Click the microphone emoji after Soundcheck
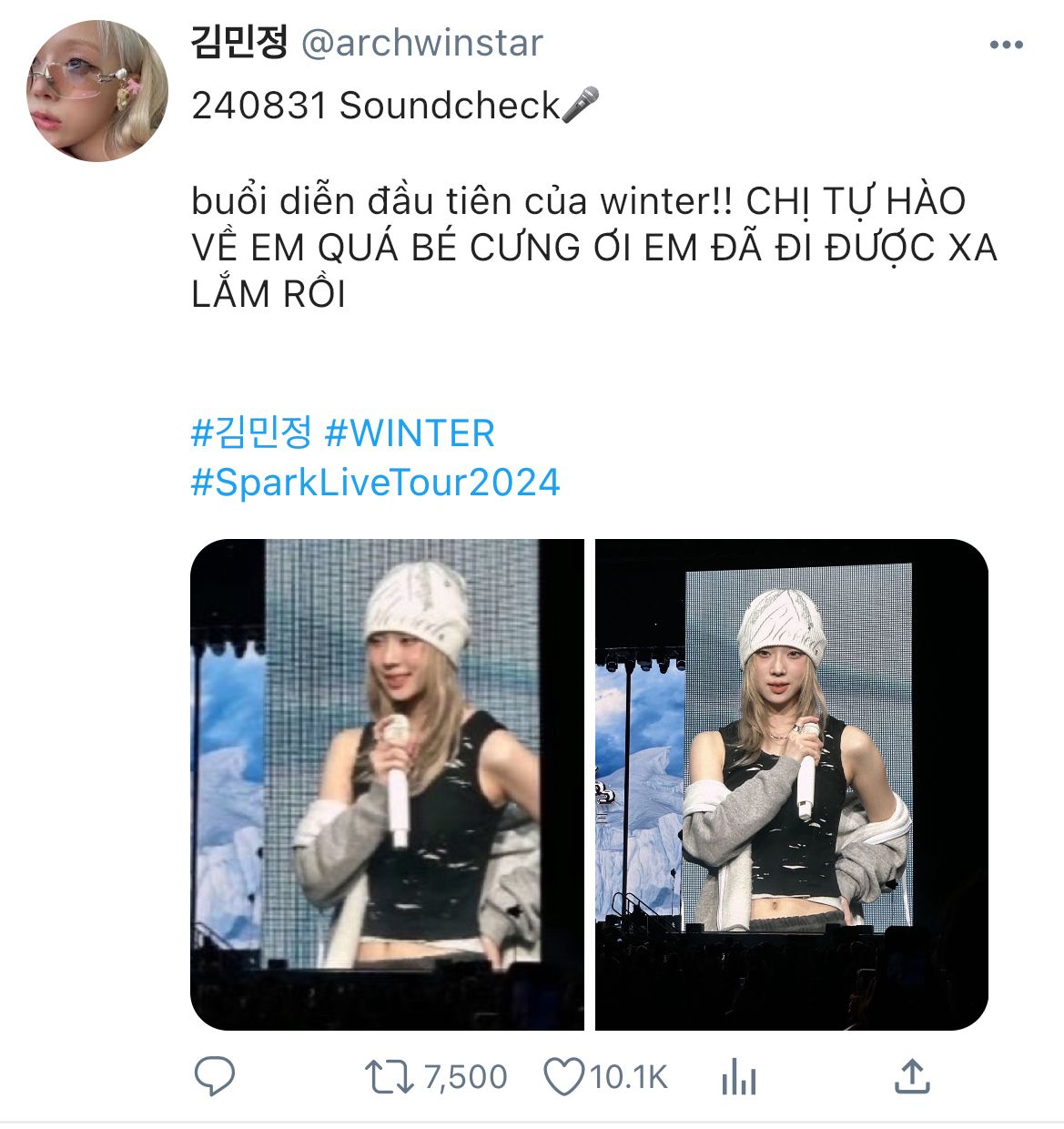Screen dimensions: 1064x1129 581,105
